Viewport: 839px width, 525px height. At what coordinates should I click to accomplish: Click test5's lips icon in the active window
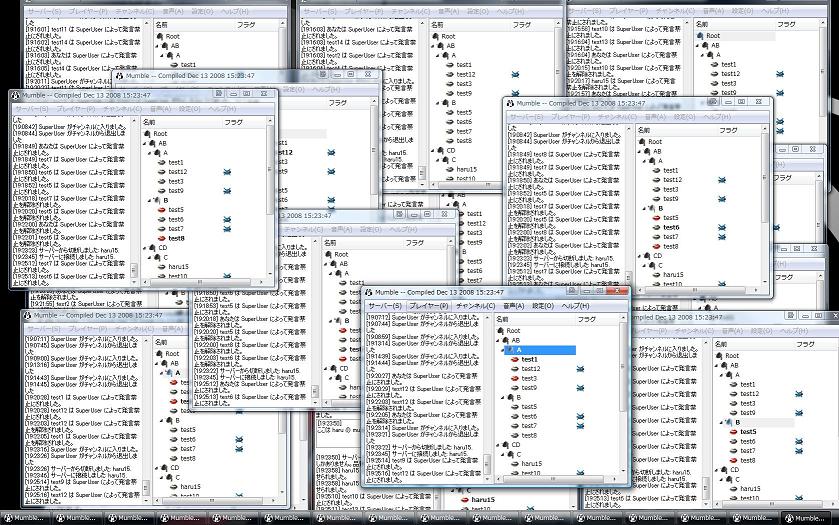click(x=515, y=407)
